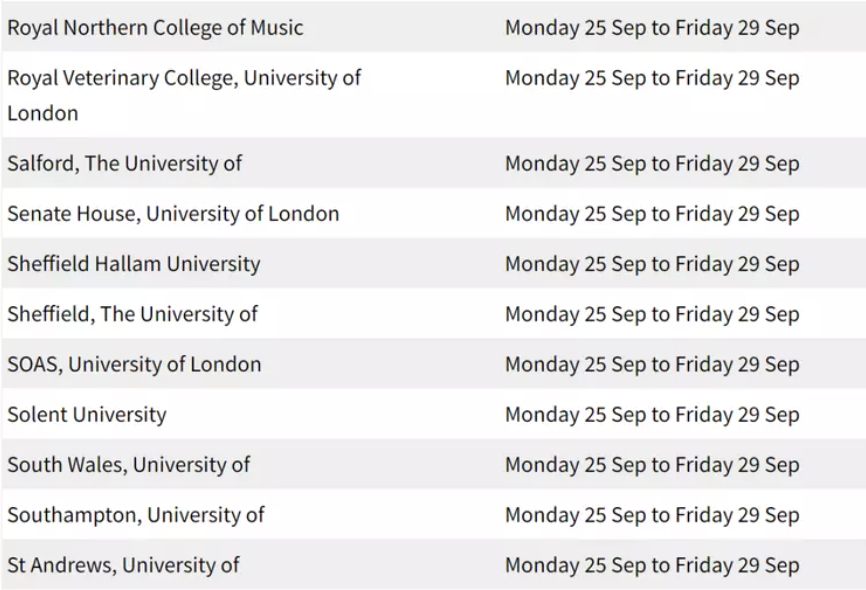Select the St Andrews date cell

click(652, 566)
